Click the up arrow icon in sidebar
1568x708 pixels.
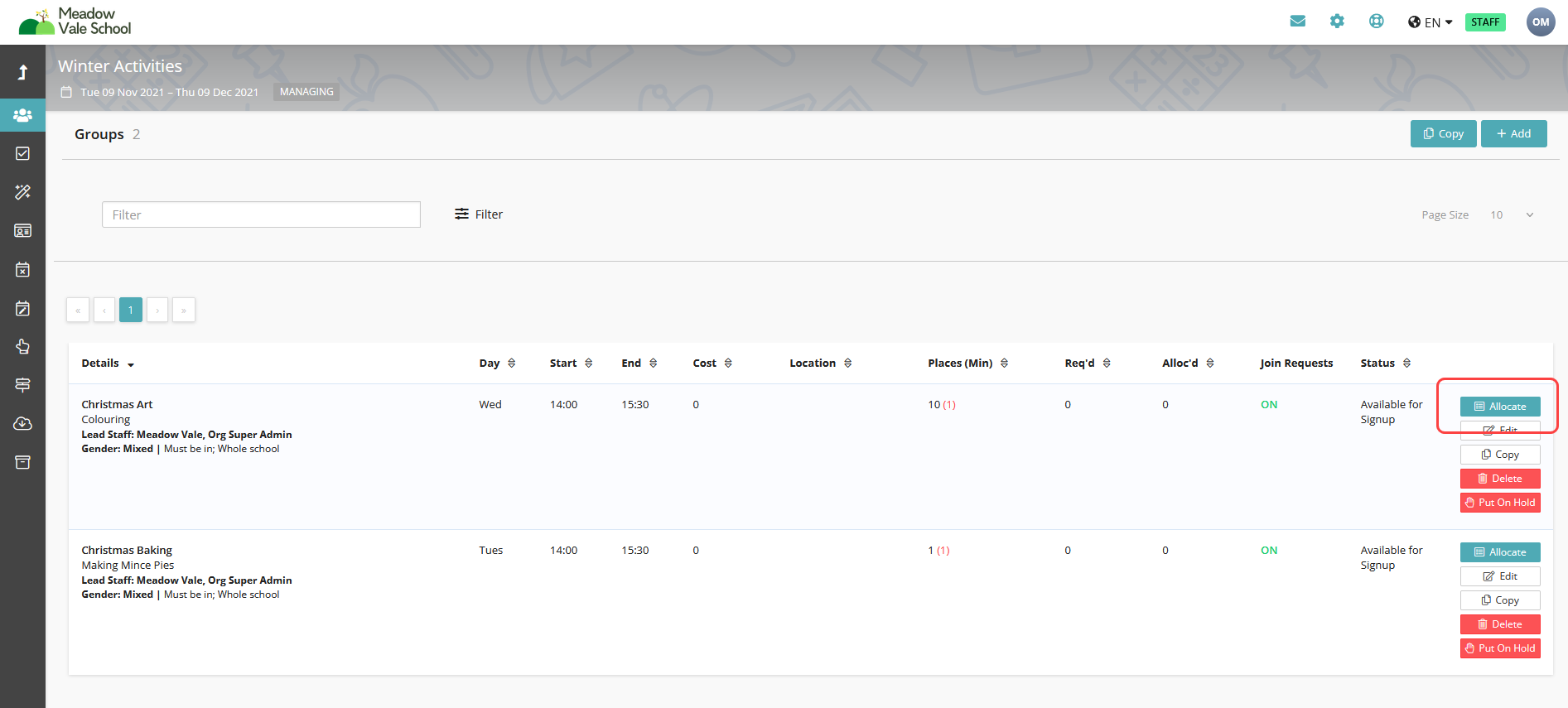click(x=22, y=73)
